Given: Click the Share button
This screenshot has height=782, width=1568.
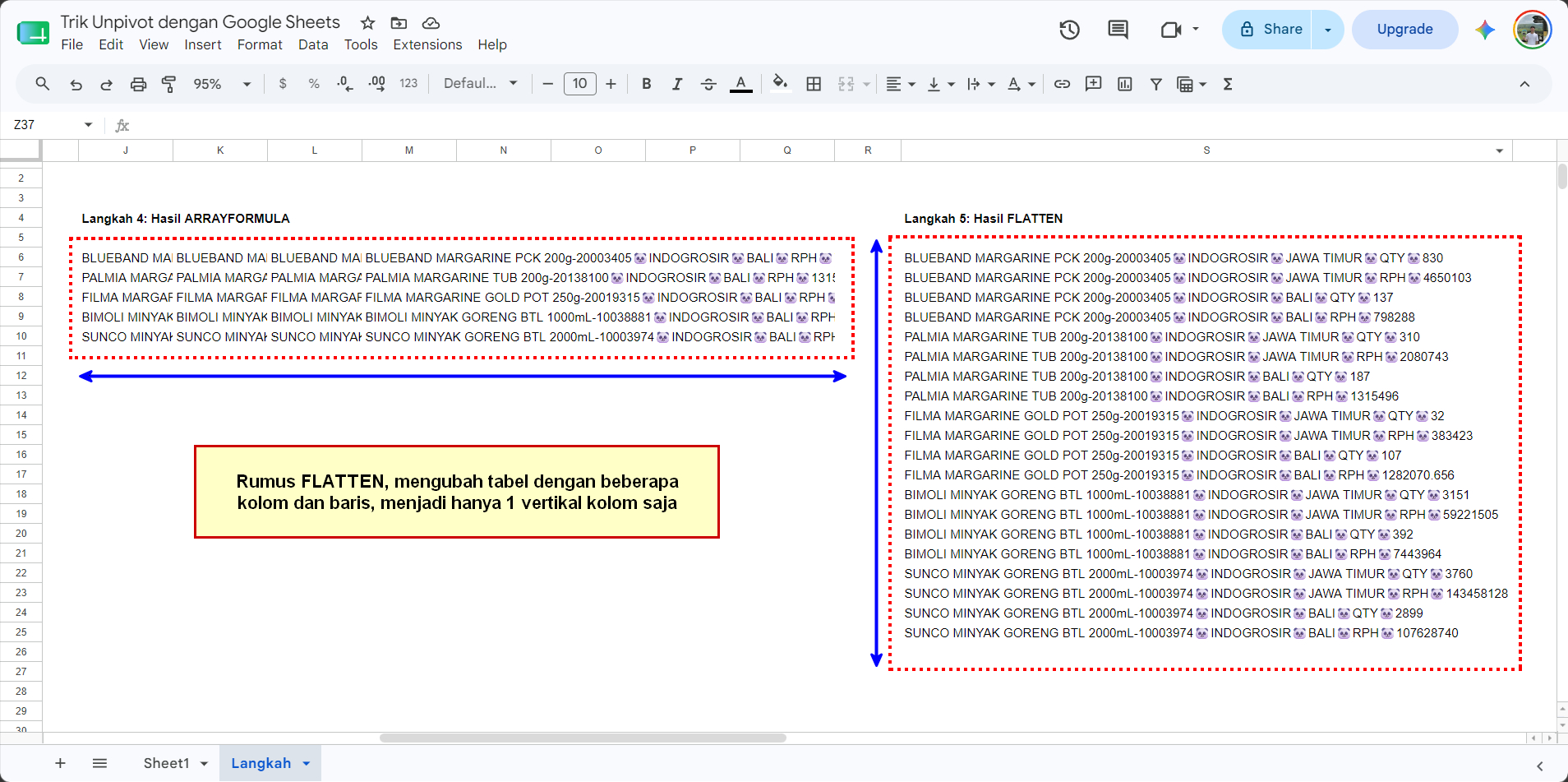Looking at the screenshot, I should coord(1266,30).
